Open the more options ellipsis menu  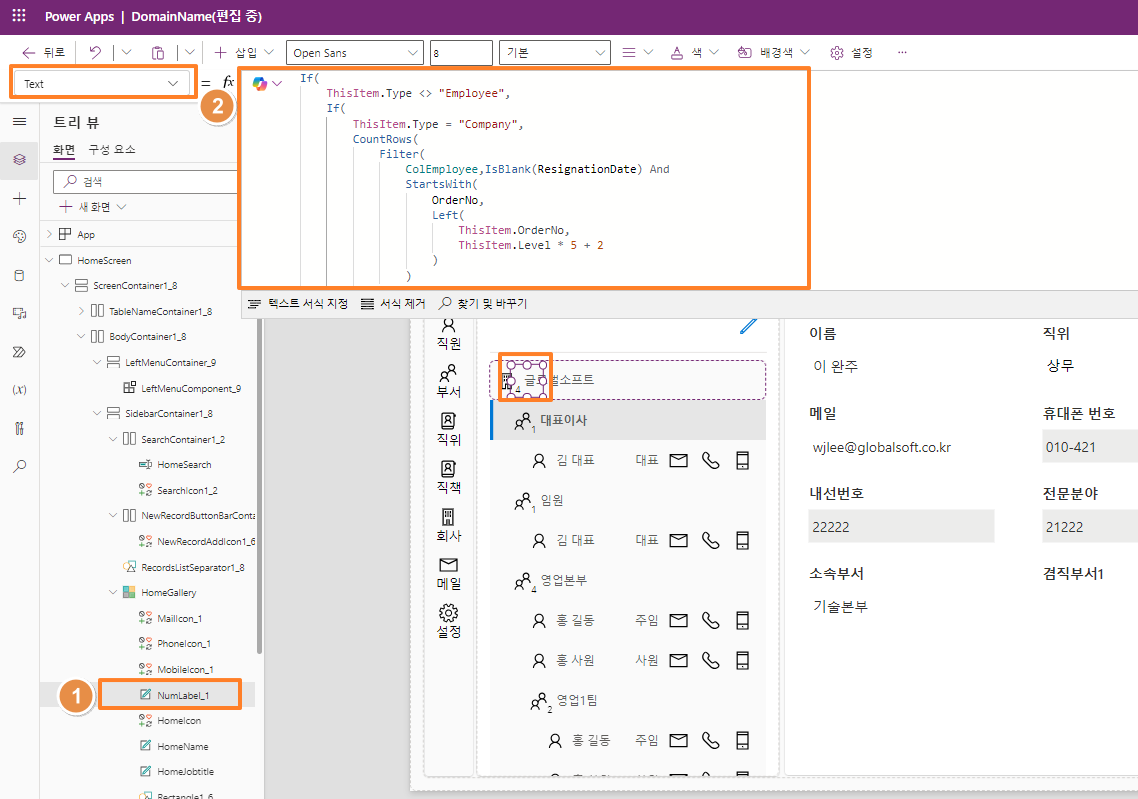902,52
